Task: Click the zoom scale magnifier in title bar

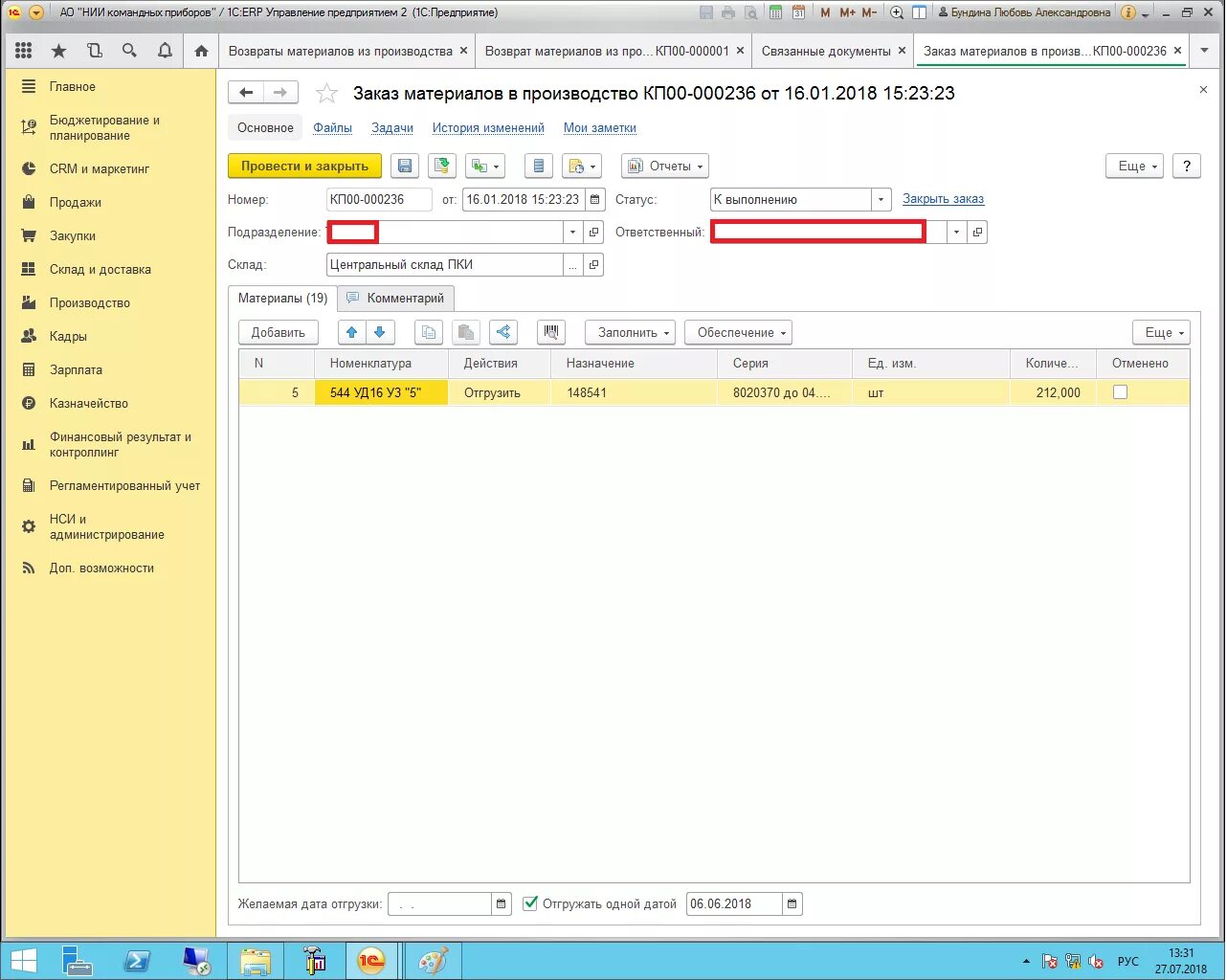Action: [x=897, y=12]
